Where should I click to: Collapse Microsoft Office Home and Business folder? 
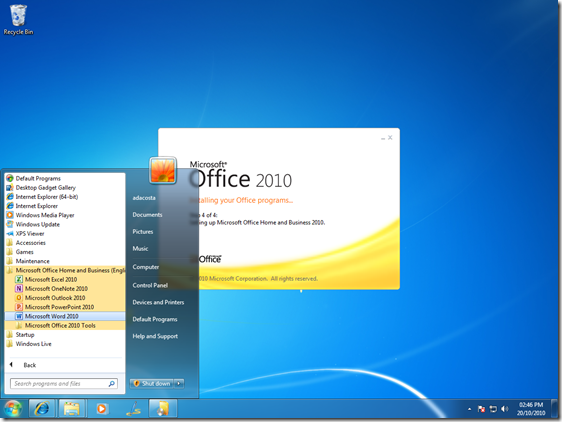[65, 270]
